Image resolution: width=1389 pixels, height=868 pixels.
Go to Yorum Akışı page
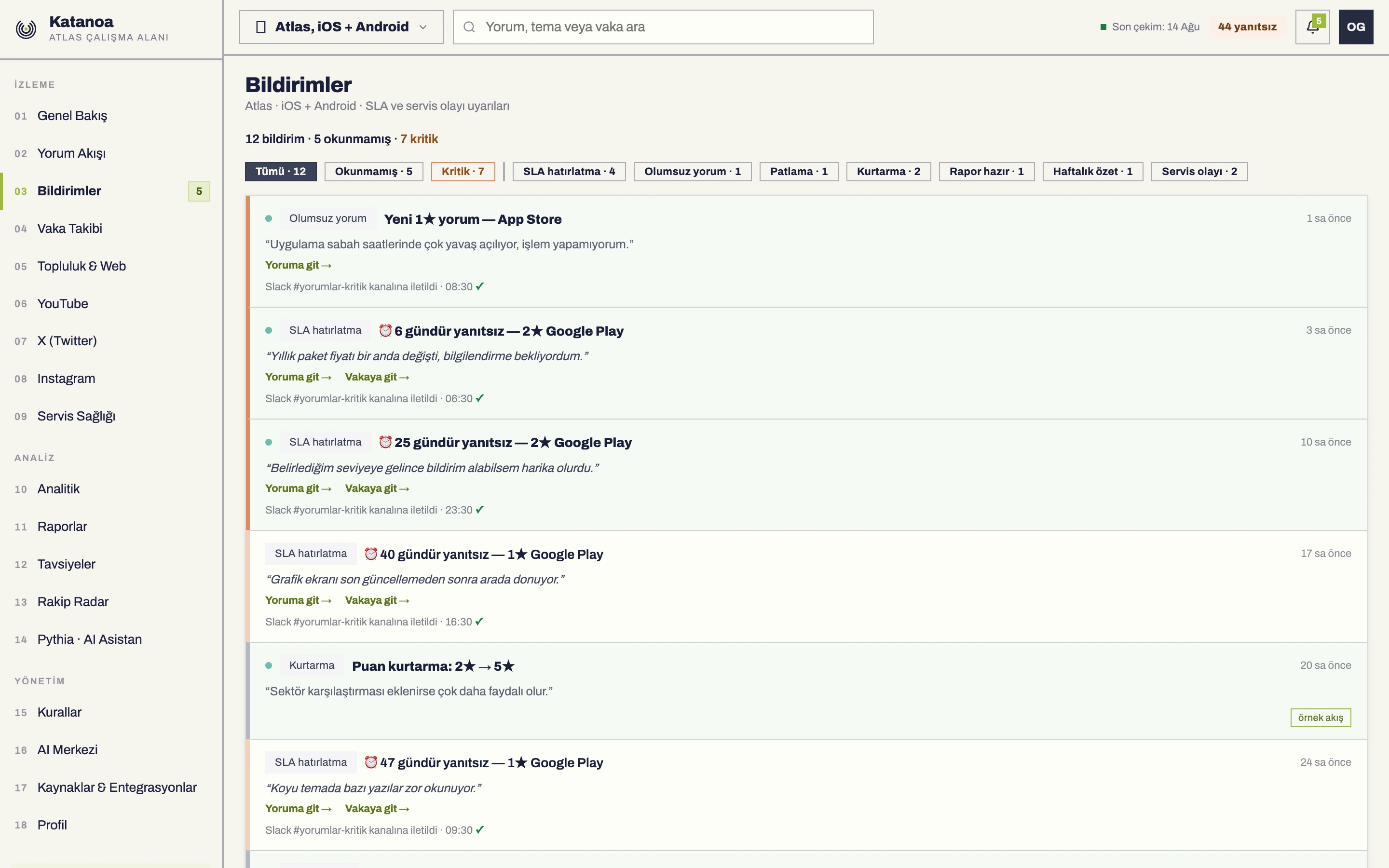tap(111, 153)
